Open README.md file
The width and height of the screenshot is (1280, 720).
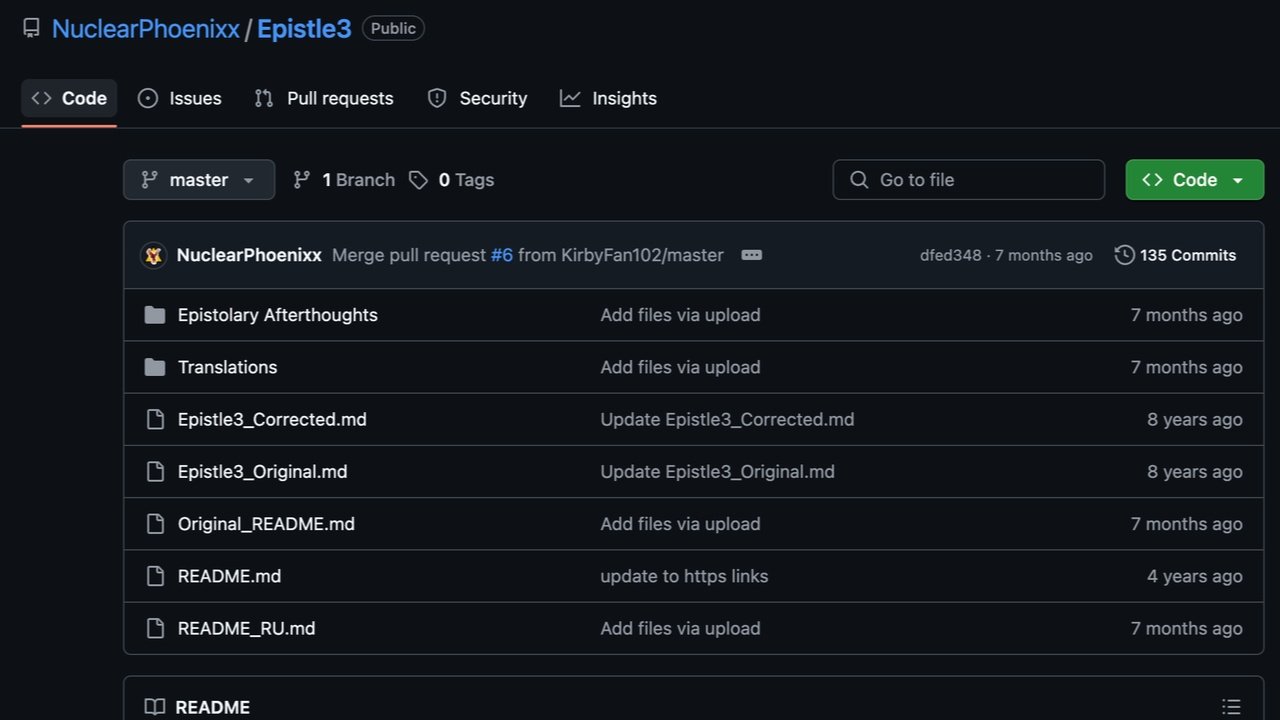[230, 576]
